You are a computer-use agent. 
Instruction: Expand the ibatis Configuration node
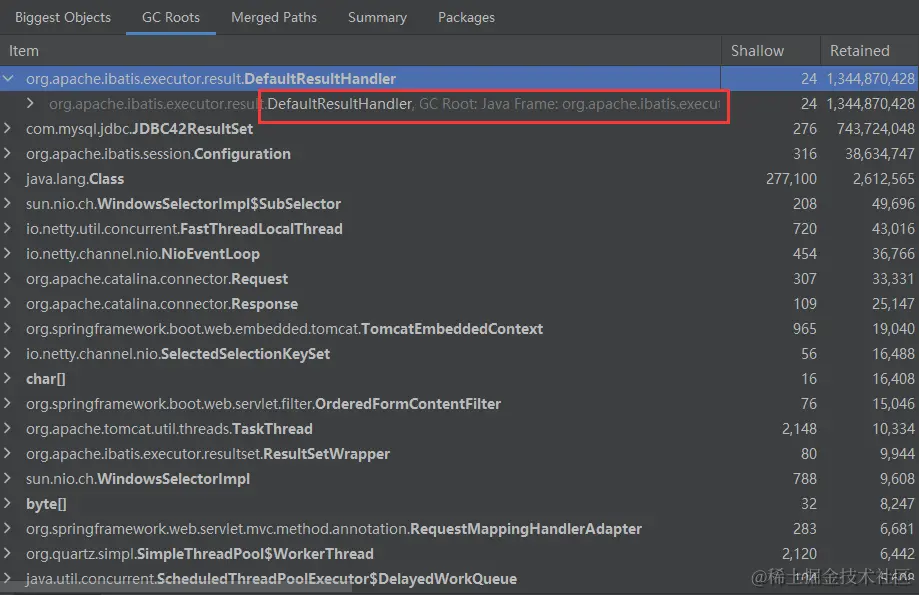(9, 153)
